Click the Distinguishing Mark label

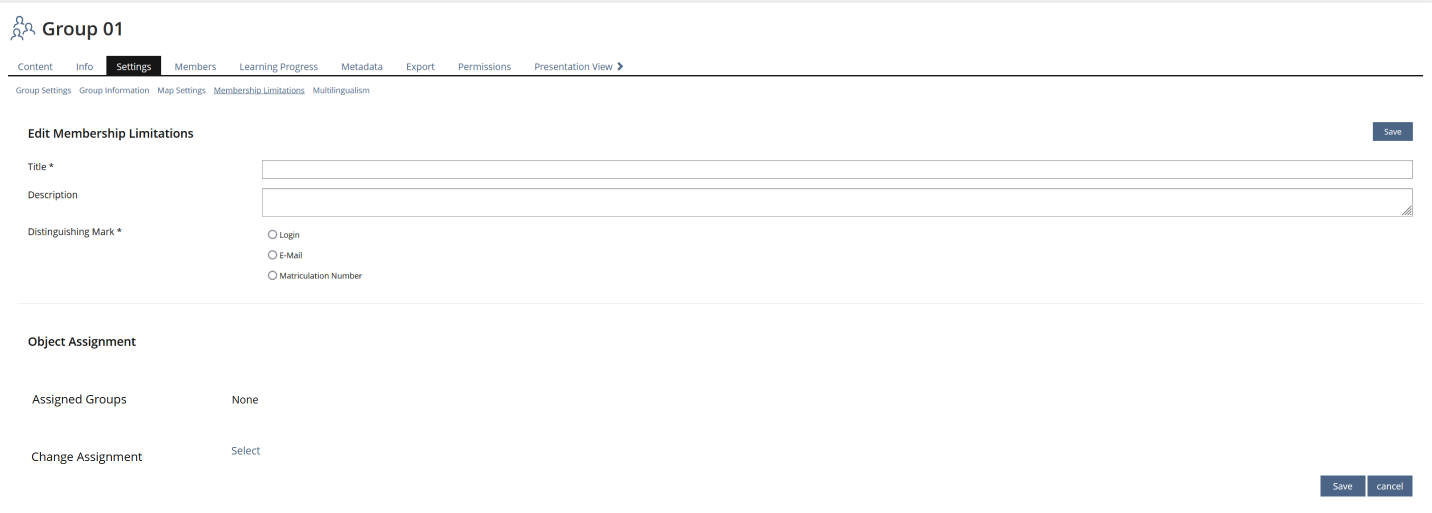(75, 232)
